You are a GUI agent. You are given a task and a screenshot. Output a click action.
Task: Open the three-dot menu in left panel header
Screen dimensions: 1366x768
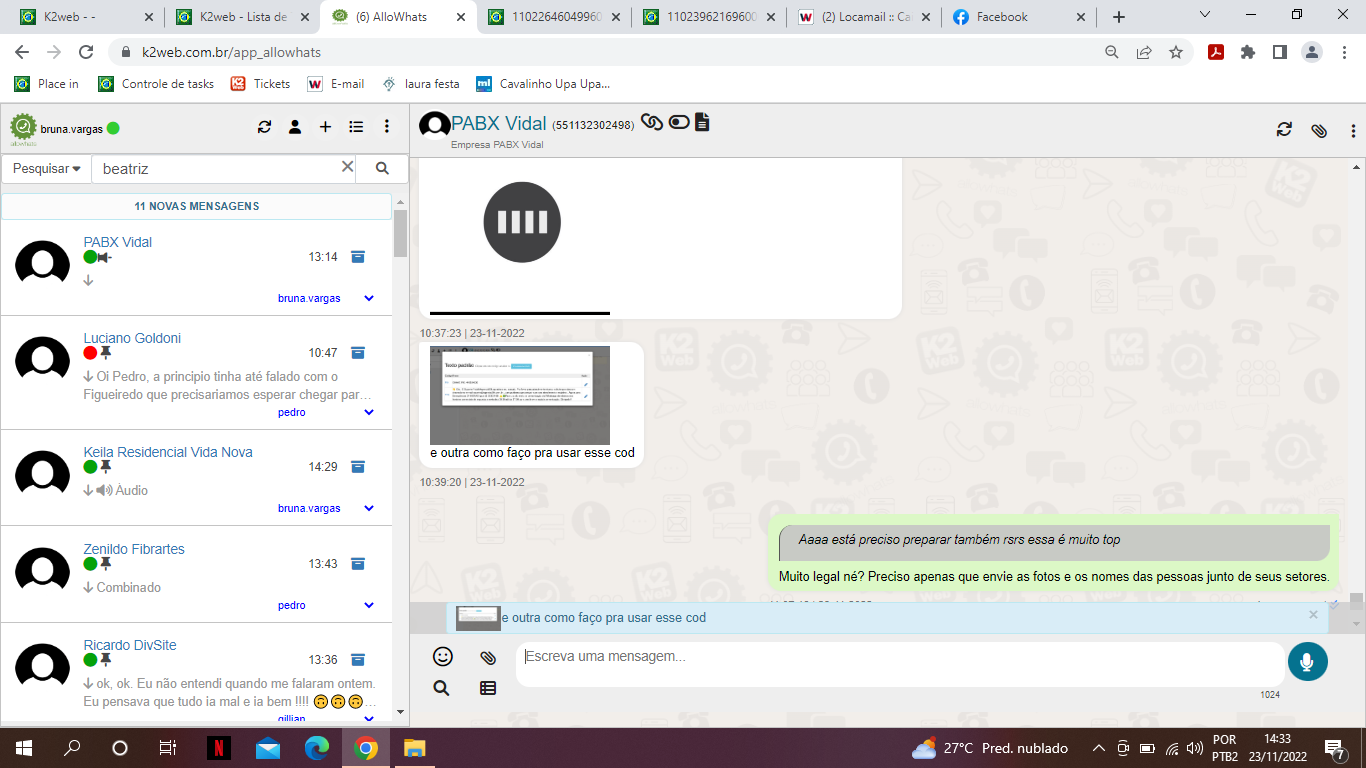point(387,127)
